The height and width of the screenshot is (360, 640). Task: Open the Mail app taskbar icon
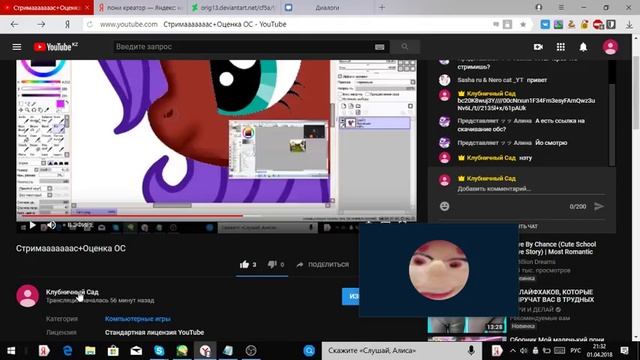(x=136, y=351)
